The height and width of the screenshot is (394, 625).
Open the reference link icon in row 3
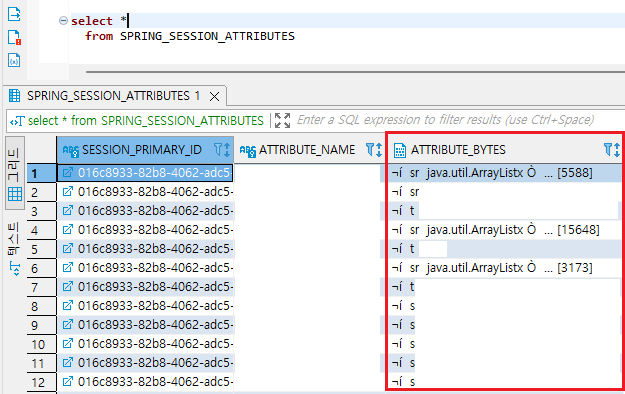point(68,210)
